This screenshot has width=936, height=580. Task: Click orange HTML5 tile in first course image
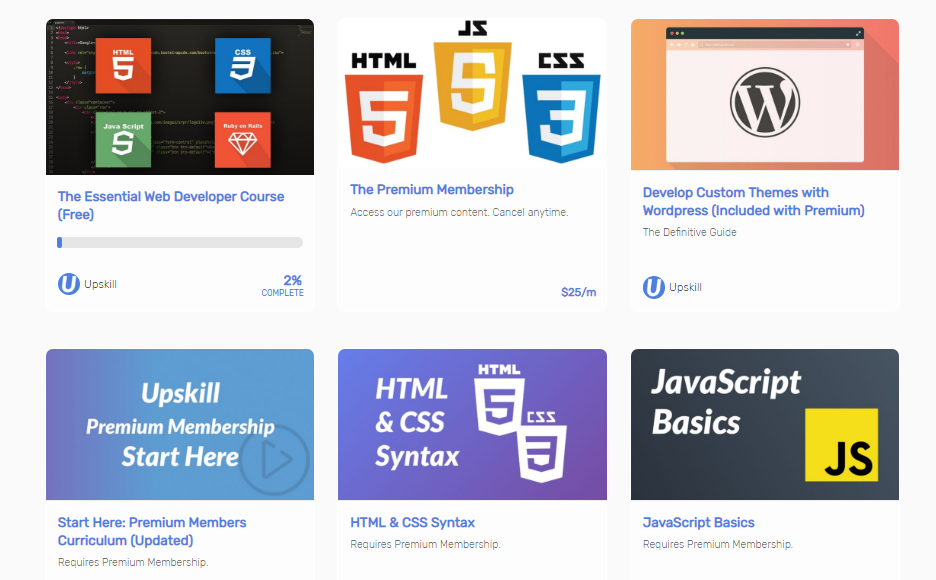(124, 66)
